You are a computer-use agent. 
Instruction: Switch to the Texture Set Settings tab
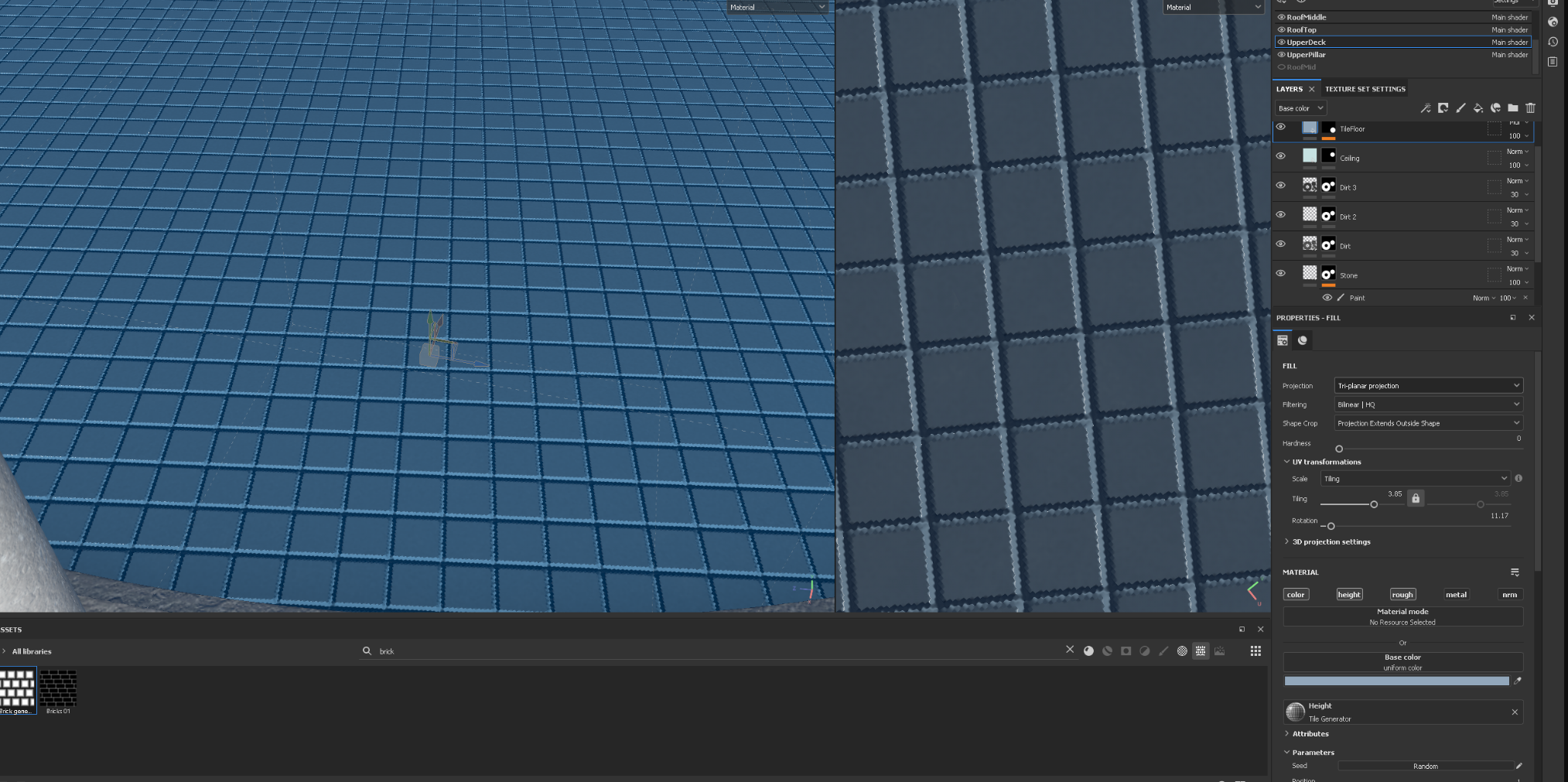tap(1365, 88)
